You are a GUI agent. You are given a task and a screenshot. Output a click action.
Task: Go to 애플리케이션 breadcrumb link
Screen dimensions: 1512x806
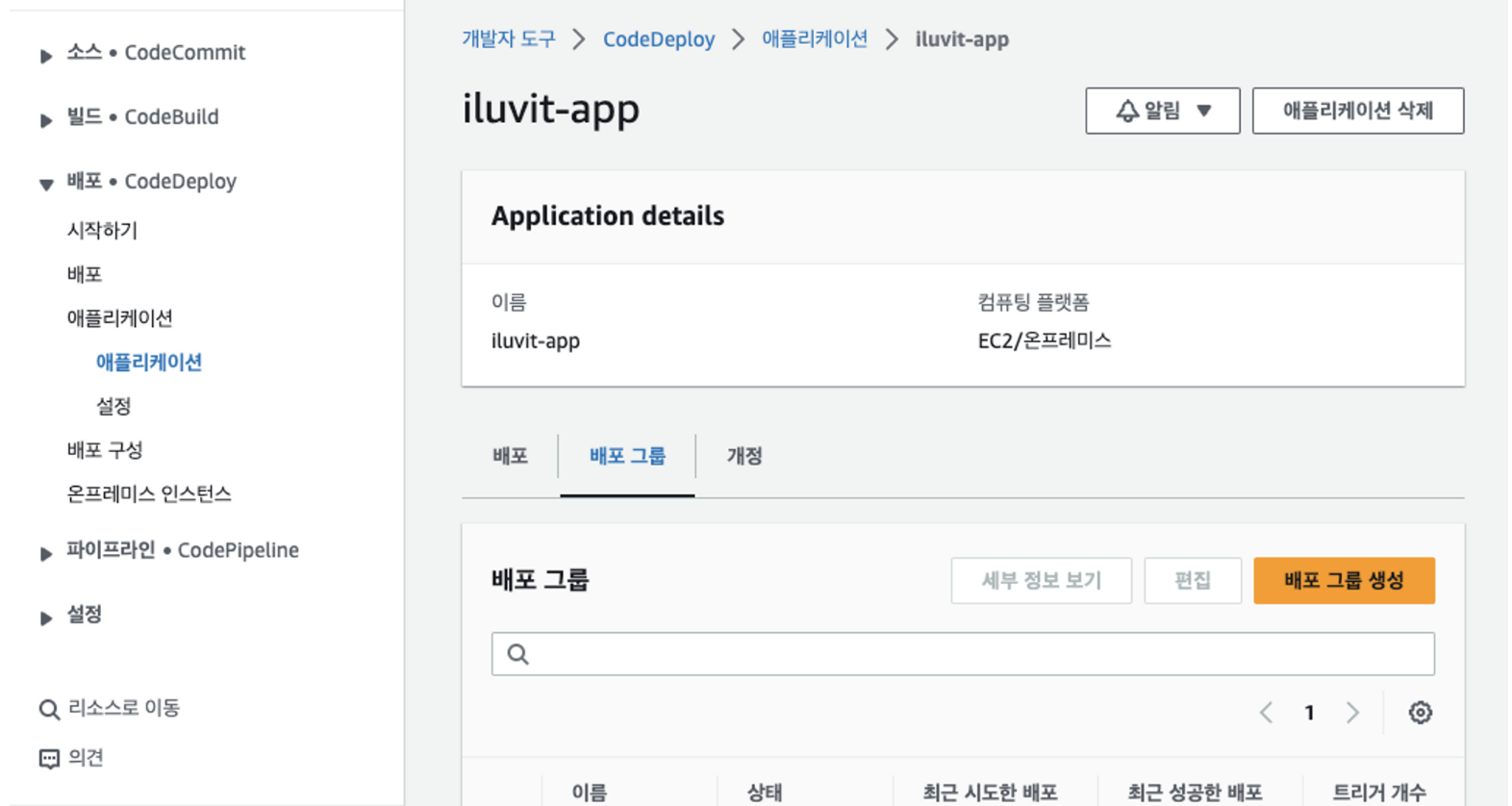click(x=815, y=39)
